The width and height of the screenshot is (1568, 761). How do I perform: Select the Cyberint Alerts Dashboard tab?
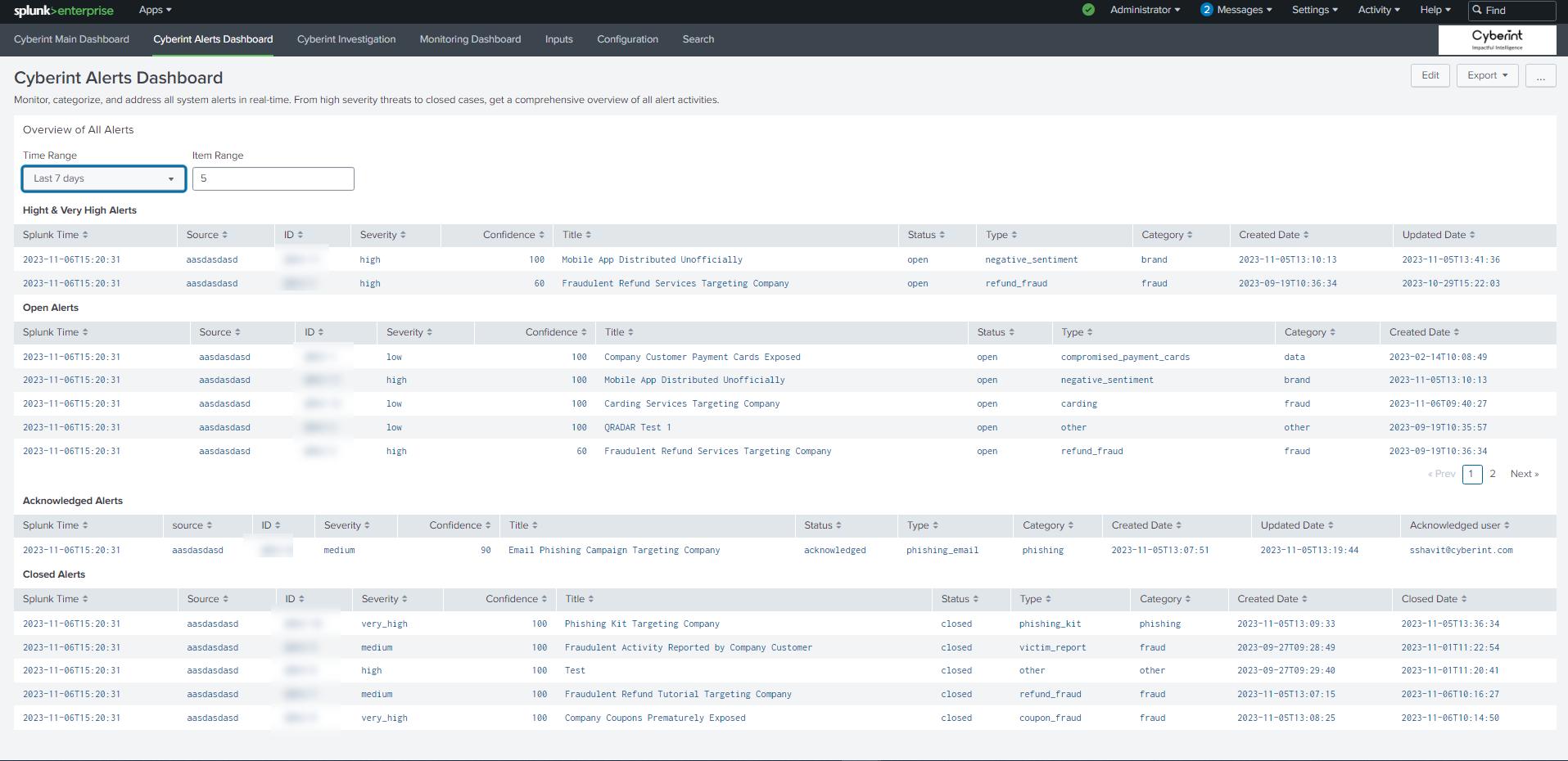pyautogui.click(x=213, y=39)
